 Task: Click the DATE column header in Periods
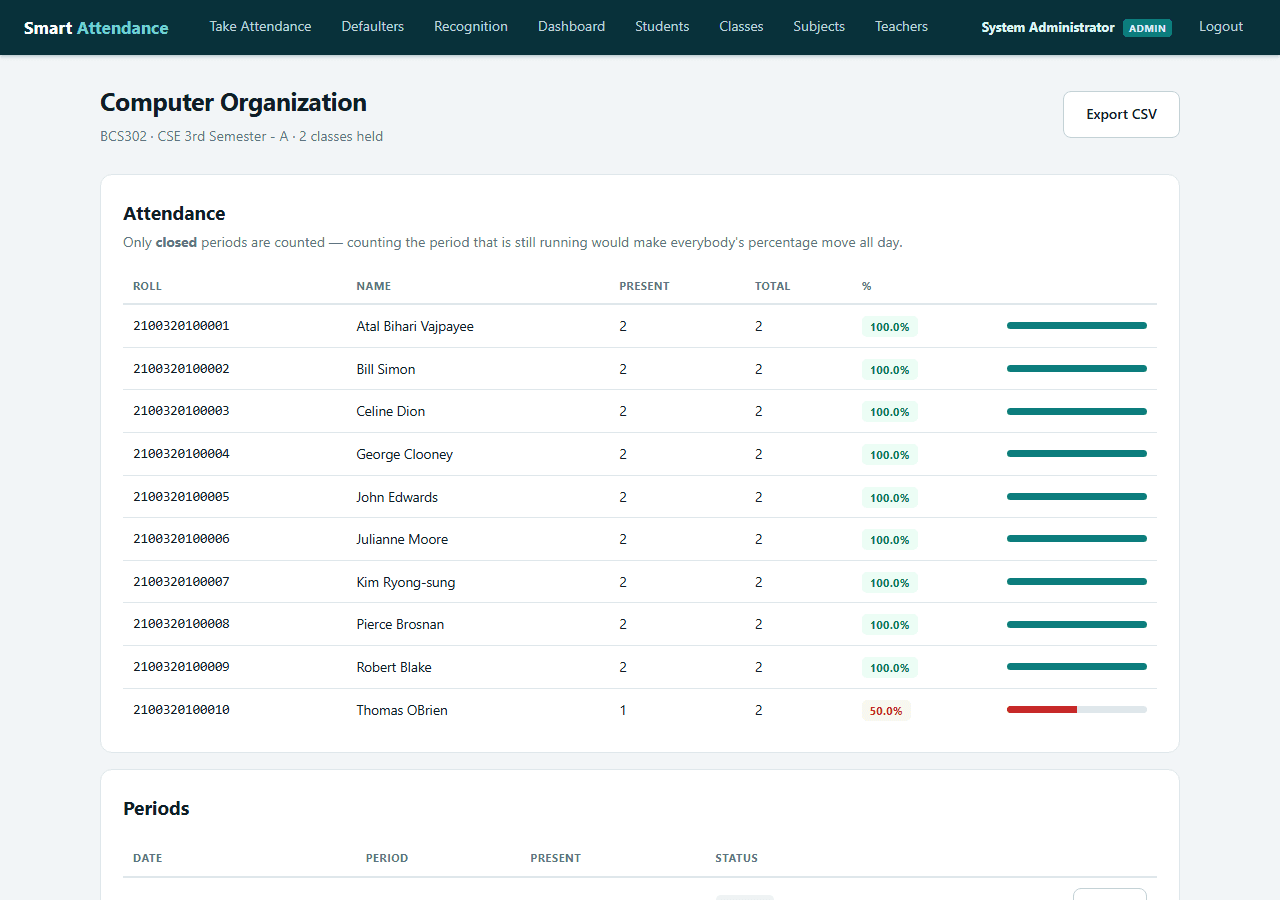pyautogui.click(x=148, y=858)
